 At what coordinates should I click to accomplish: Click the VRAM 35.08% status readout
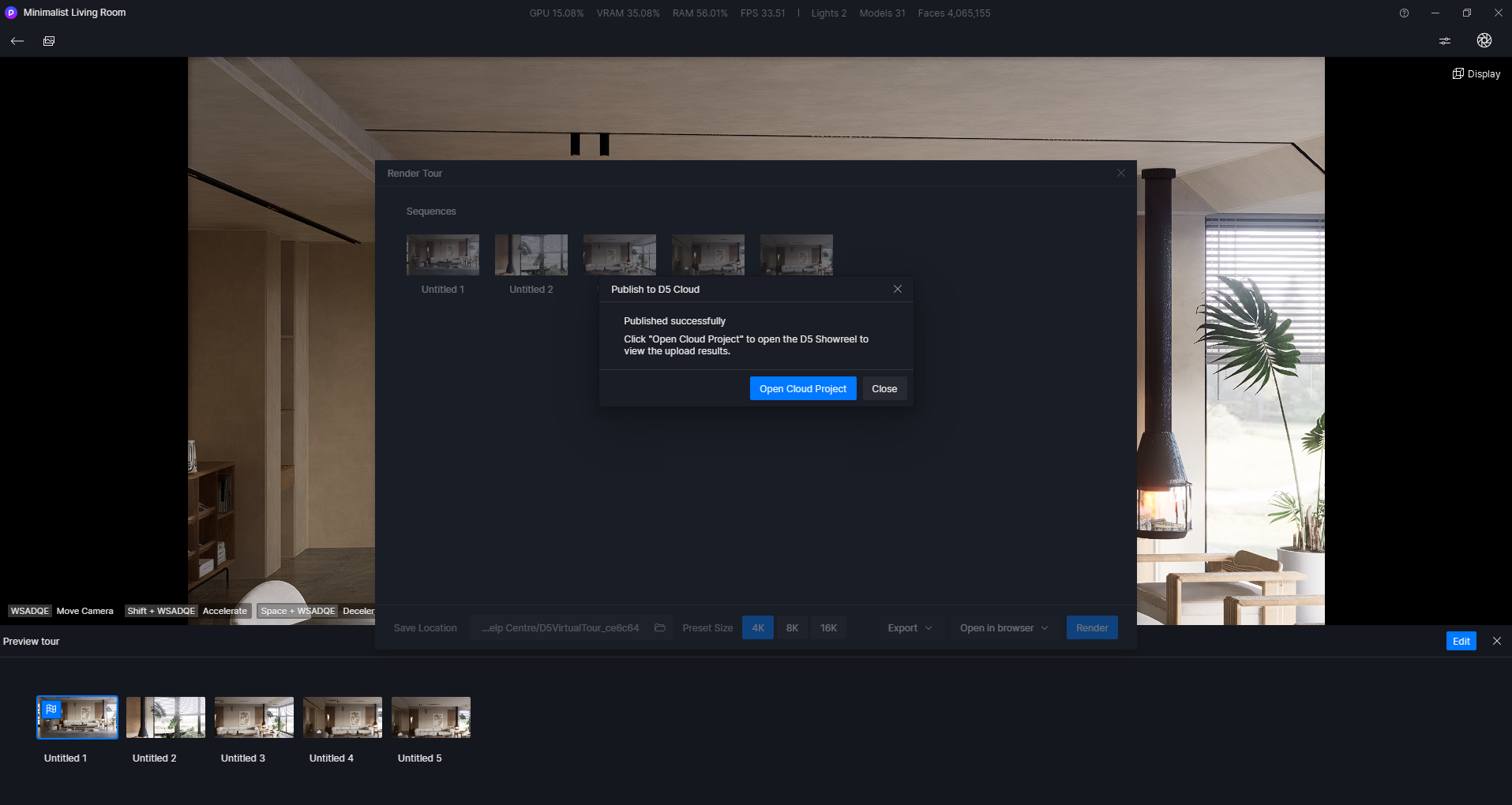(628, 13)
